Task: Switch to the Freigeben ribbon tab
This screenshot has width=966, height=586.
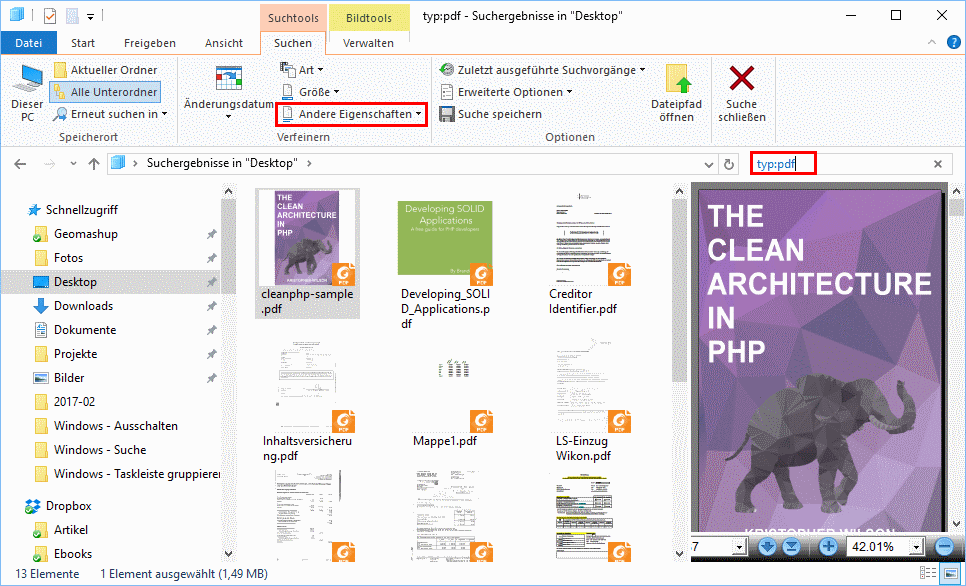Action: coord(150,43)
